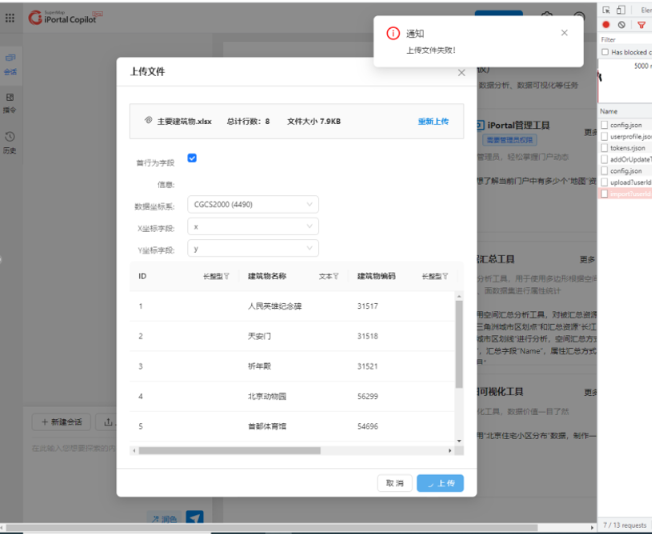
Task: Close the 上传文件 dialog
Action: [x=461, y=72]
